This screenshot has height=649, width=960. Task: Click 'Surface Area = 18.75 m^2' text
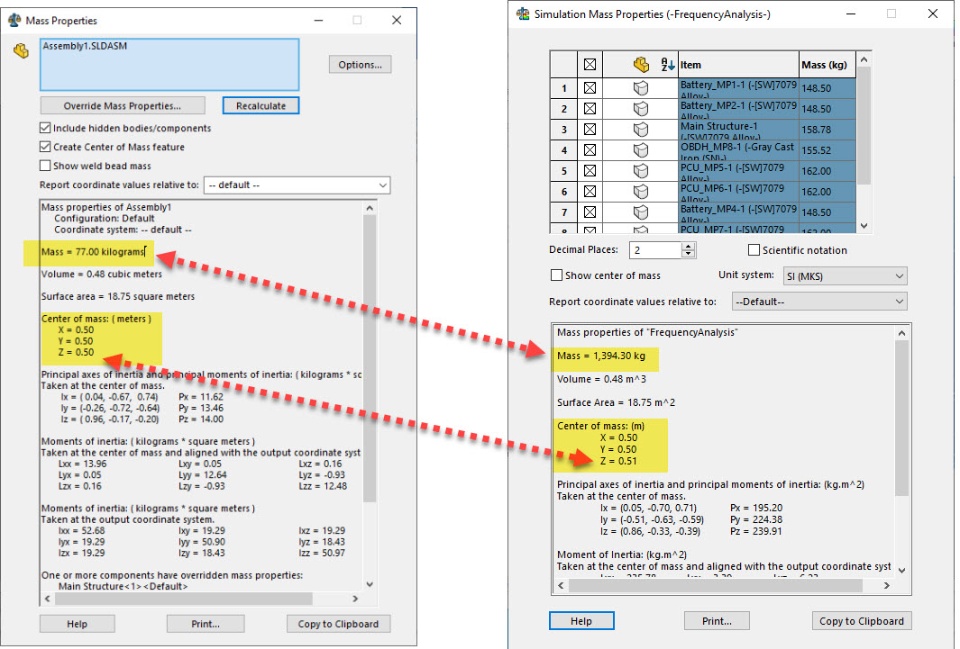616,402
